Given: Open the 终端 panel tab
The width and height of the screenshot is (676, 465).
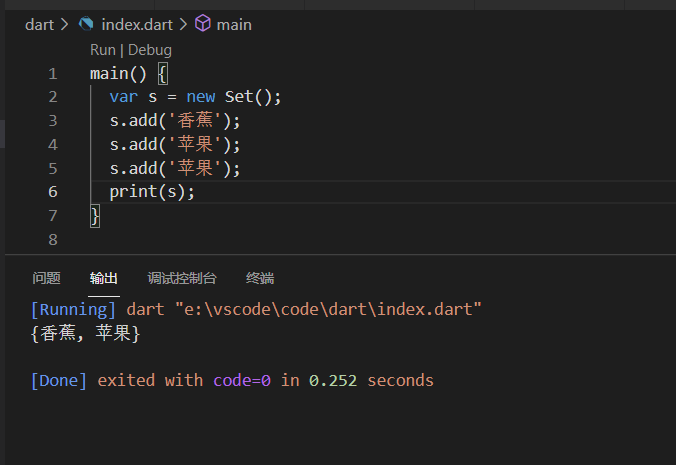Looking at the screenshot, I should [260, 278].
